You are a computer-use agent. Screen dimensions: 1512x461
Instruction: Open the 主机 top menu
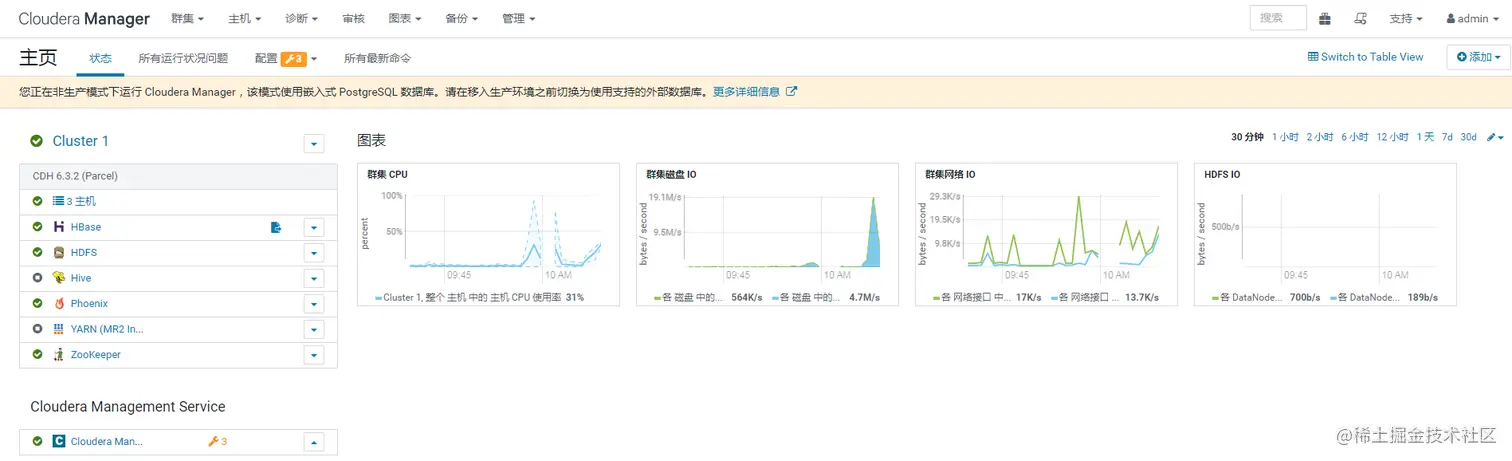point(245,19)
